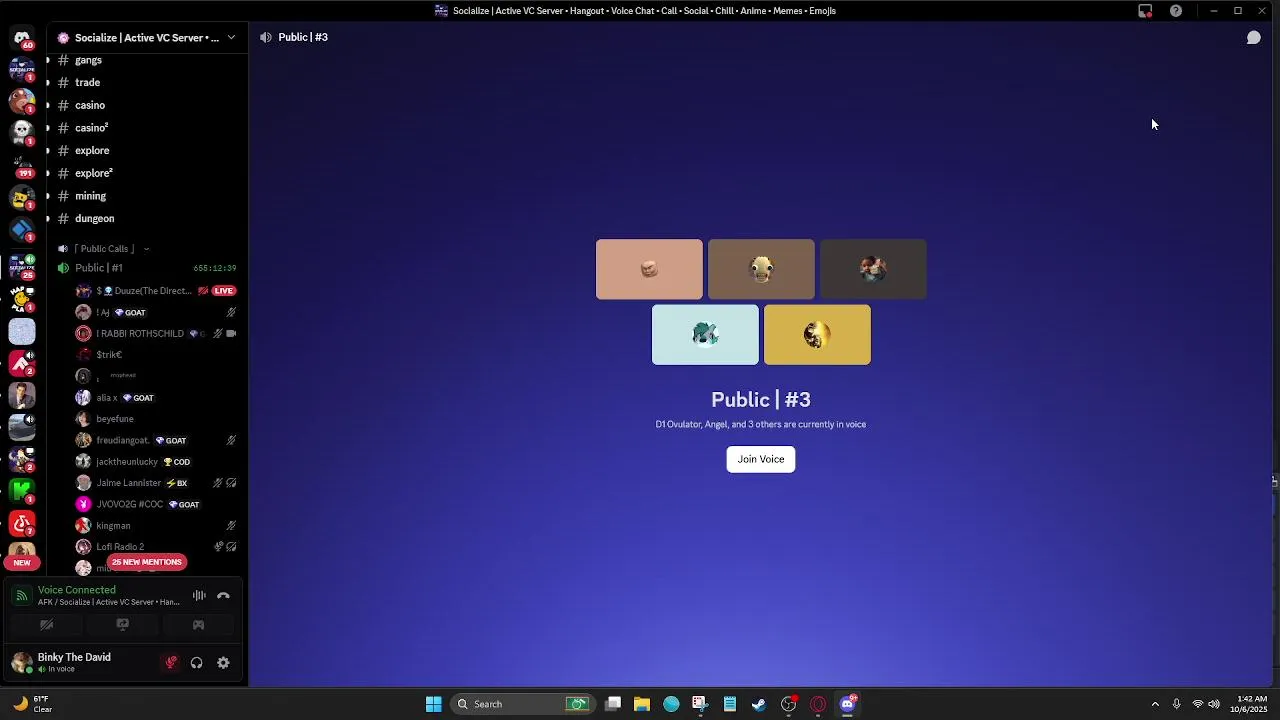1280x720 pixels.
Task: Click the speaker icon beside Public | #3 header
Action: tap(265, 37)
